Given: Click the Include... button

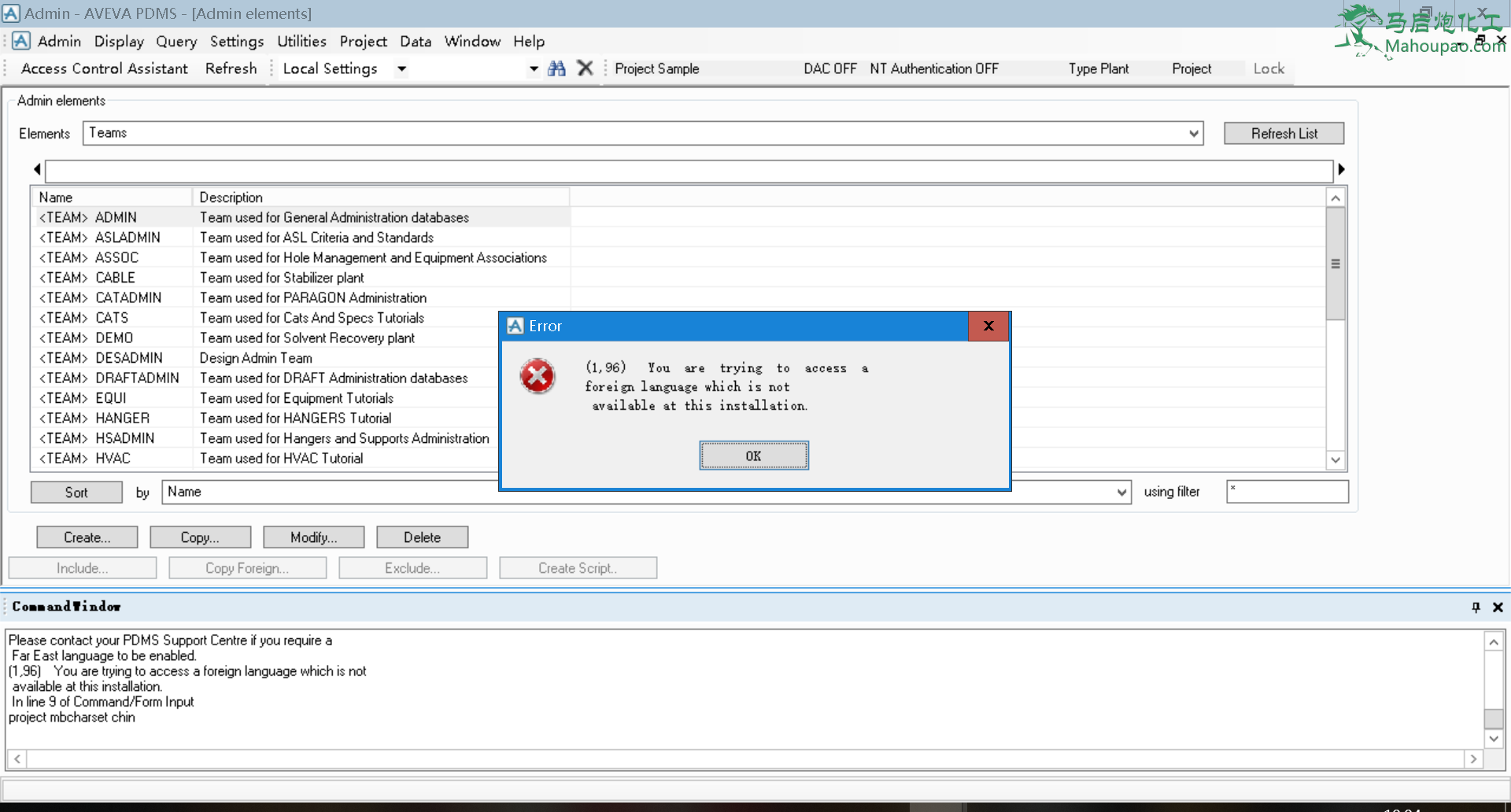Looking at the screenshot, I should (x=83, y=568).
